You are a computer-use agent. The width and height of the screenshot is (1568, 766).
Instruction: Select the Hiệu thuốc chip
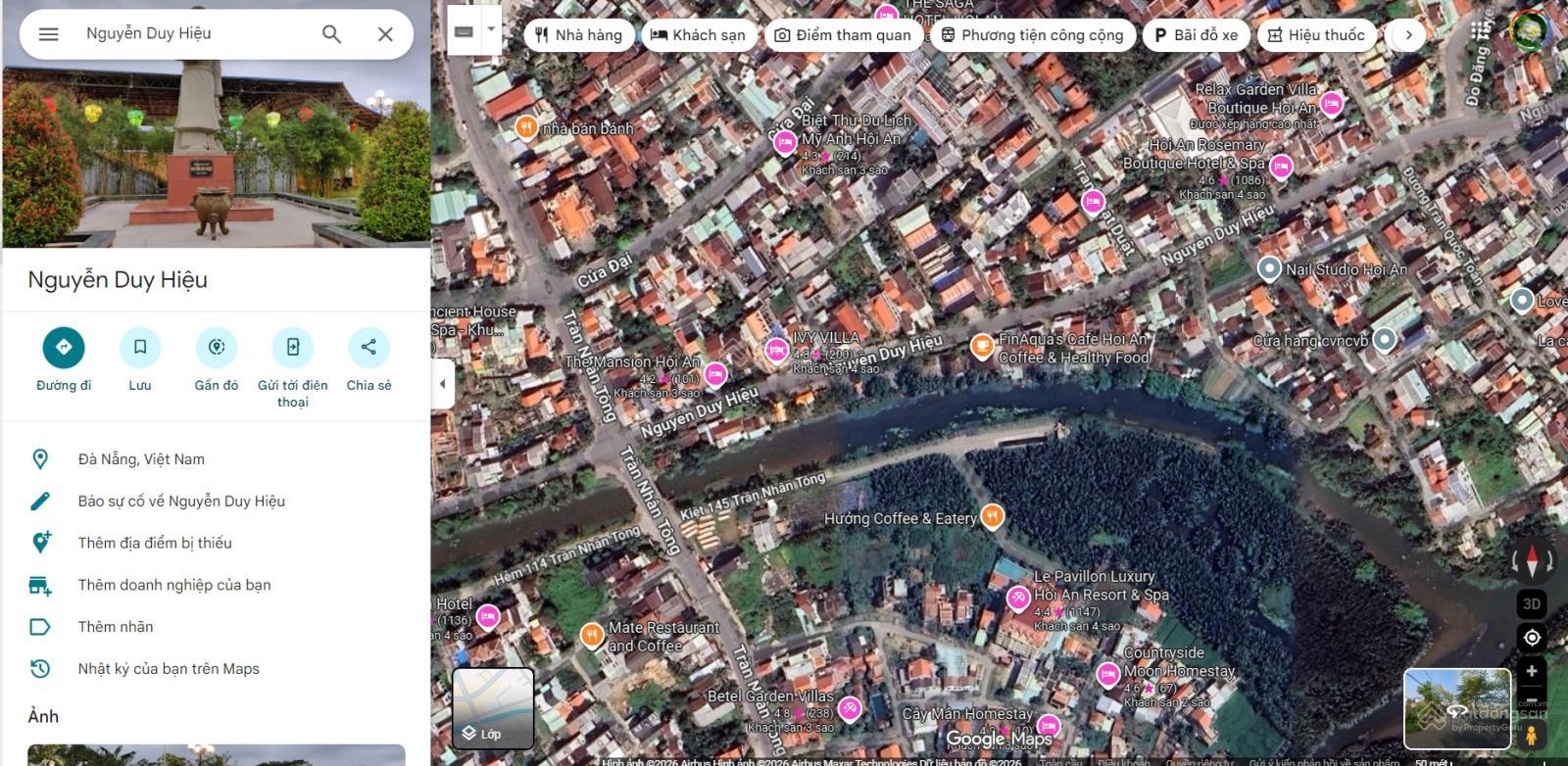[x=1316, y=35]
